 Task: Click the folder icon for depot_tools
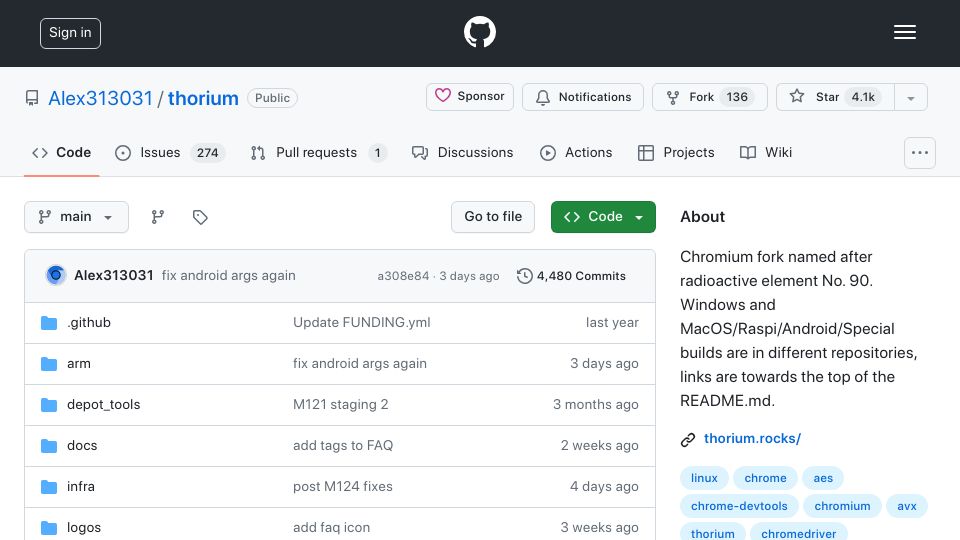pos(49,405)
